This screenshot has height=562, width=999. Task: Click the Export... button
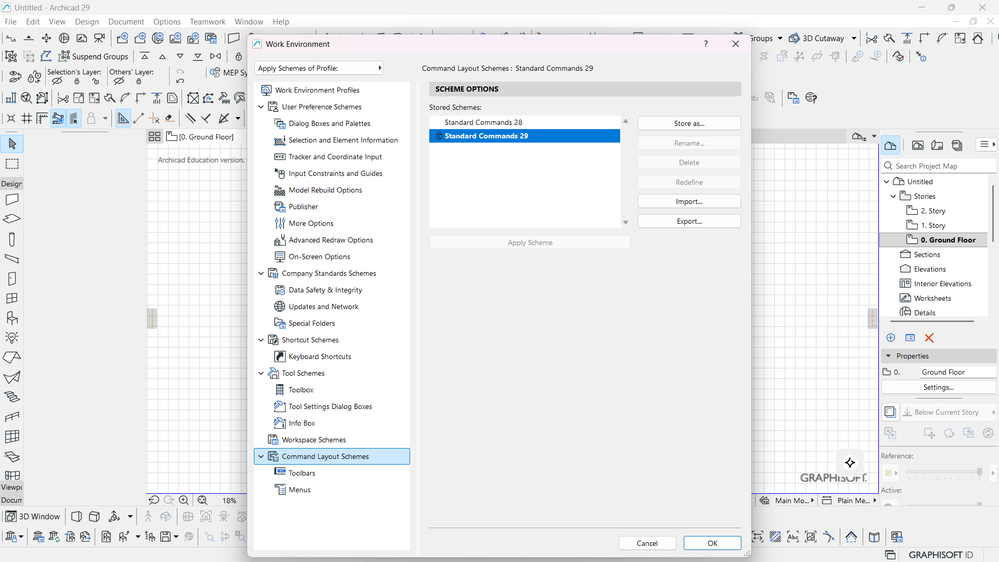[x=689, y=221]
